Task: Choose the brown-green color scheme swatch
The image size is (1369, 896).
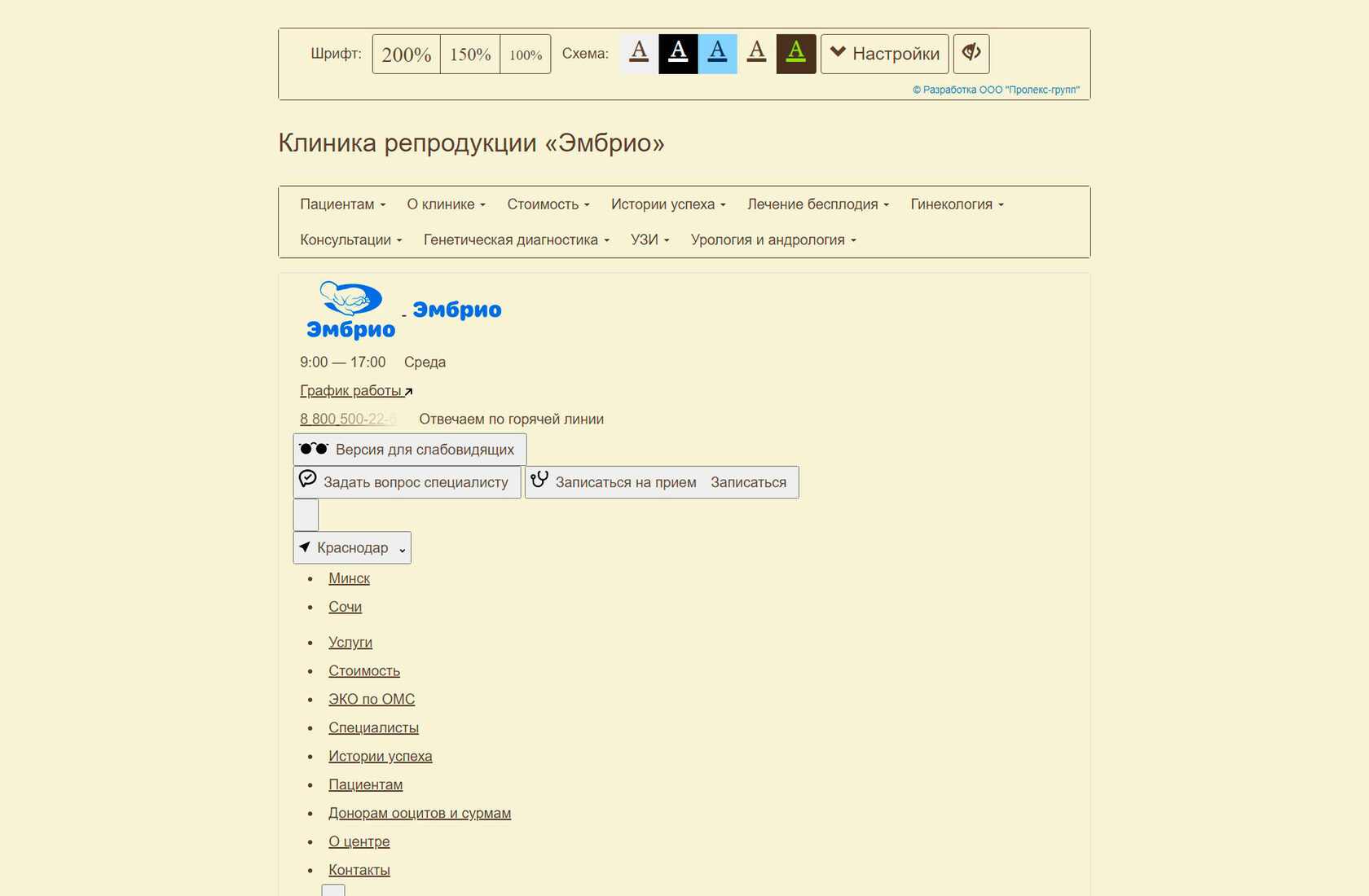Action: (x=796, y=54)
